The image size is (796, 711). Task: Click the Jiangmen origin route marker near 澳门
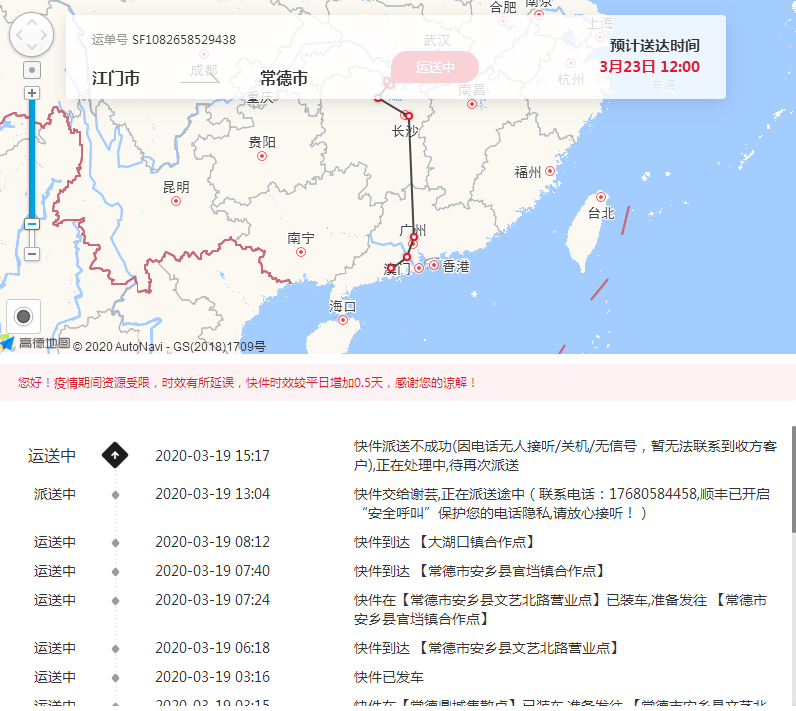click(x=391, y=268)
